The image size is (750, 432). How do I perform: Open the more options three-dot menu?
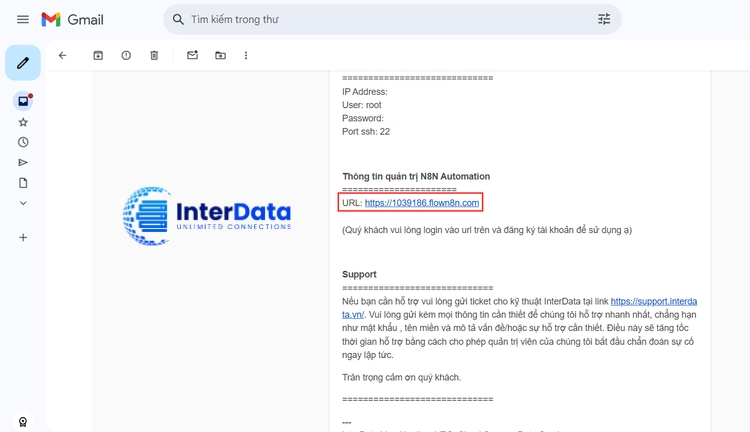click(246, 55)
